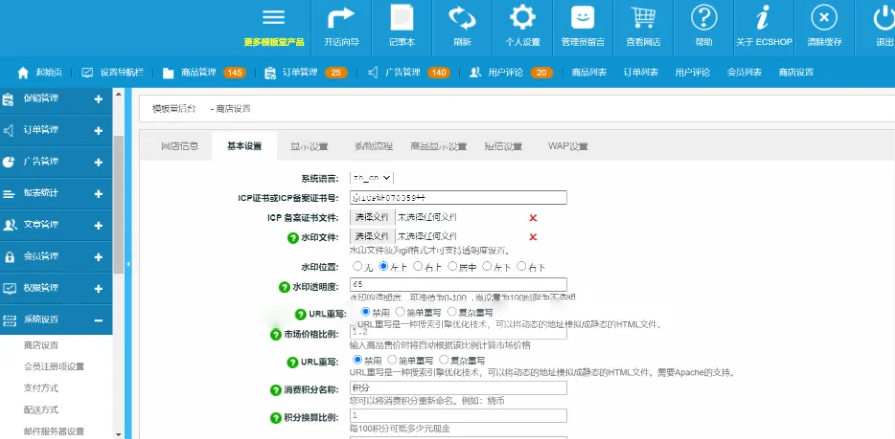Open 会员列表 in the navigation bar
Viewport: 895px width, 439px height.
(744, 73)
